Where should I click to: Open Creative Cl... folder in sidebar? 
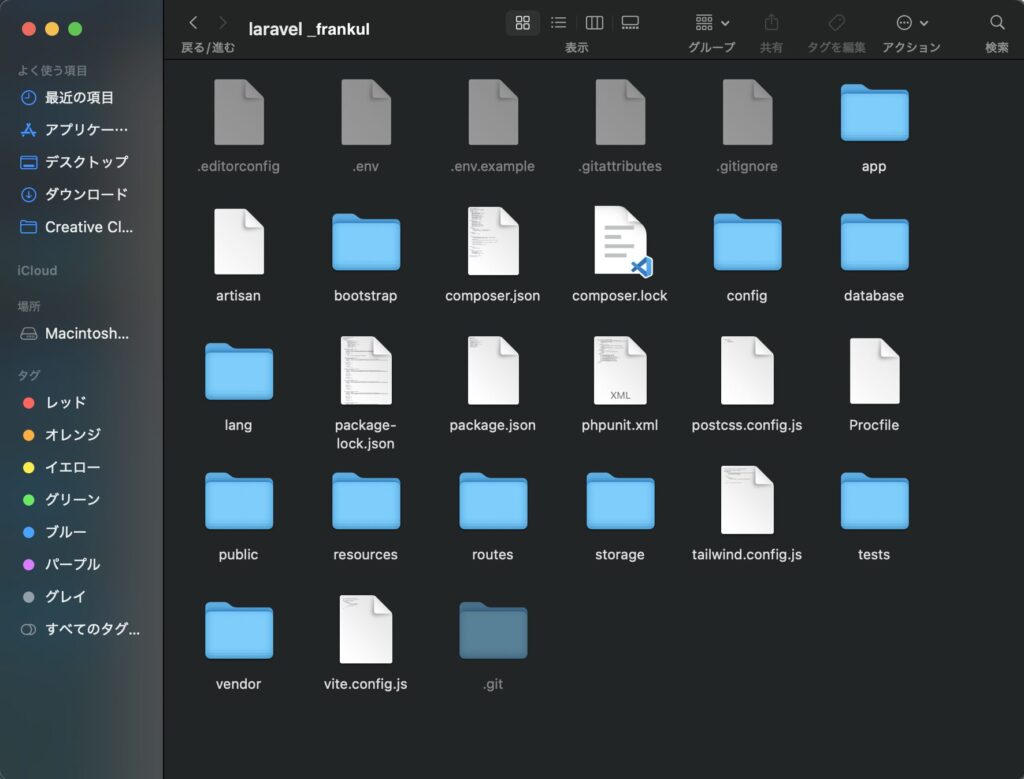pyautogui.click(x=82, y=227)
